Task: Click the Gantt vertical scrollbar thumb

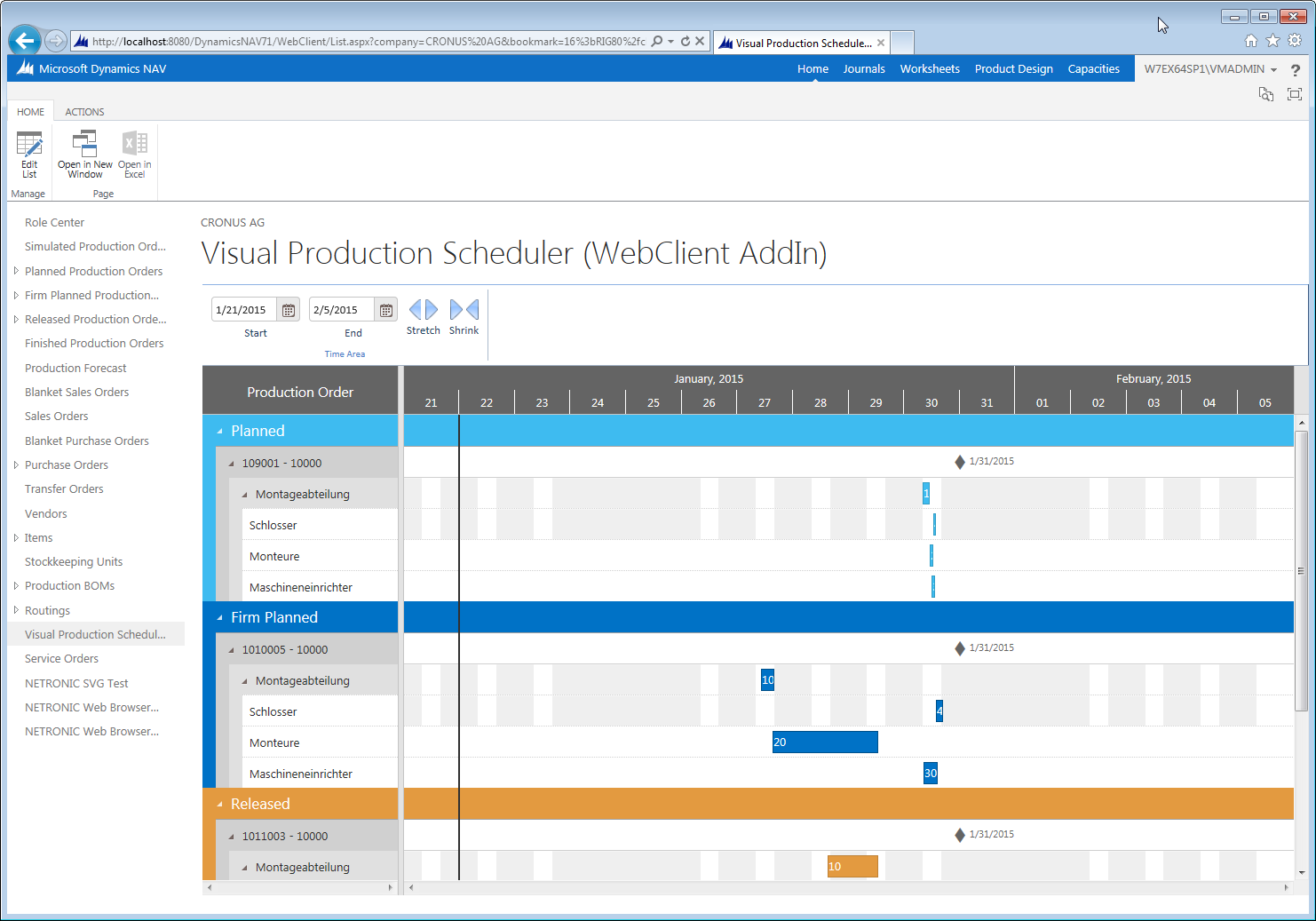Action: tap(1301, 570)
